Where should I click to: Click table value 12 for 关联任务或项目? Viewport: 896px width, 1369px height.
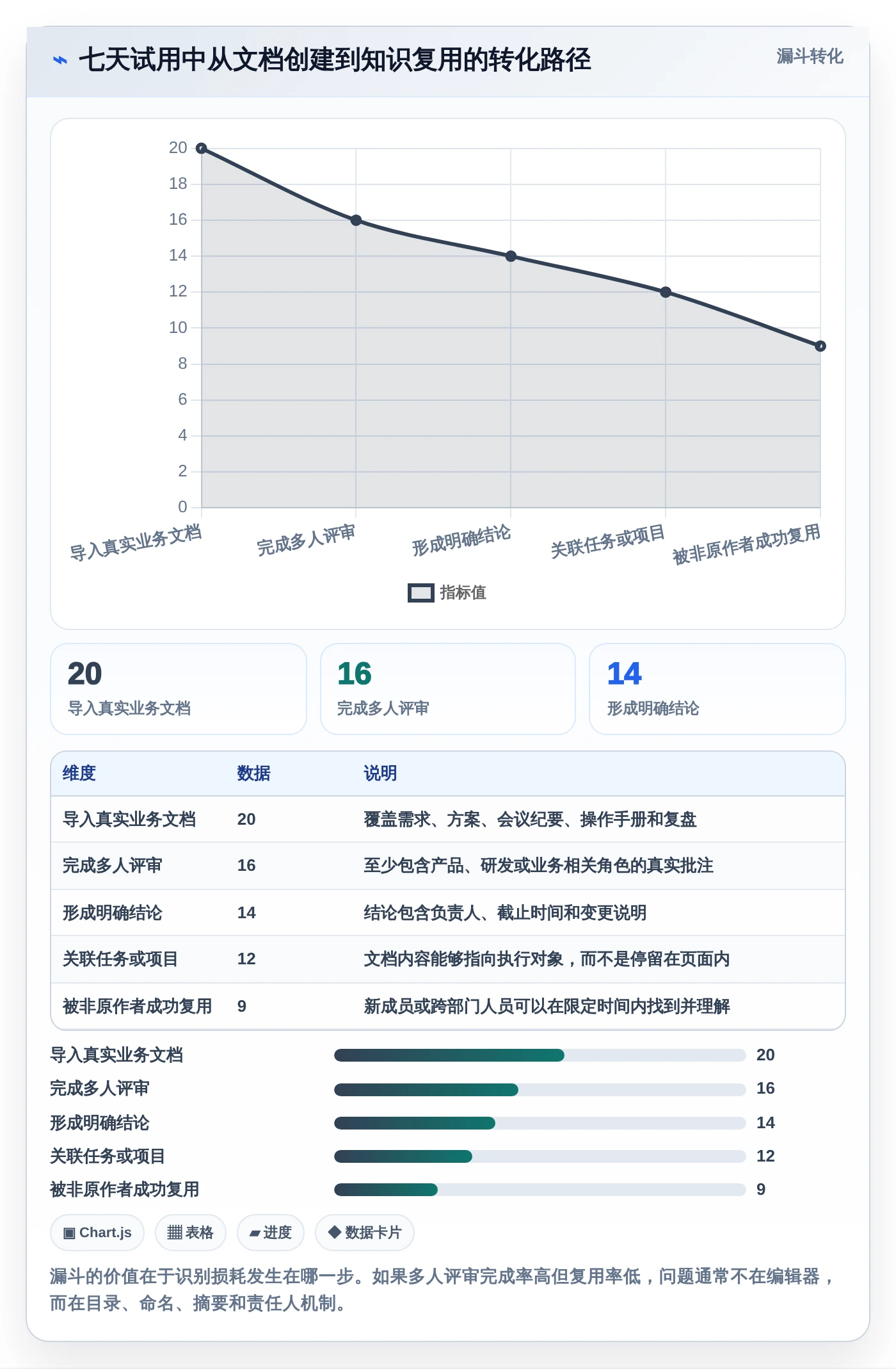(246, 959)
